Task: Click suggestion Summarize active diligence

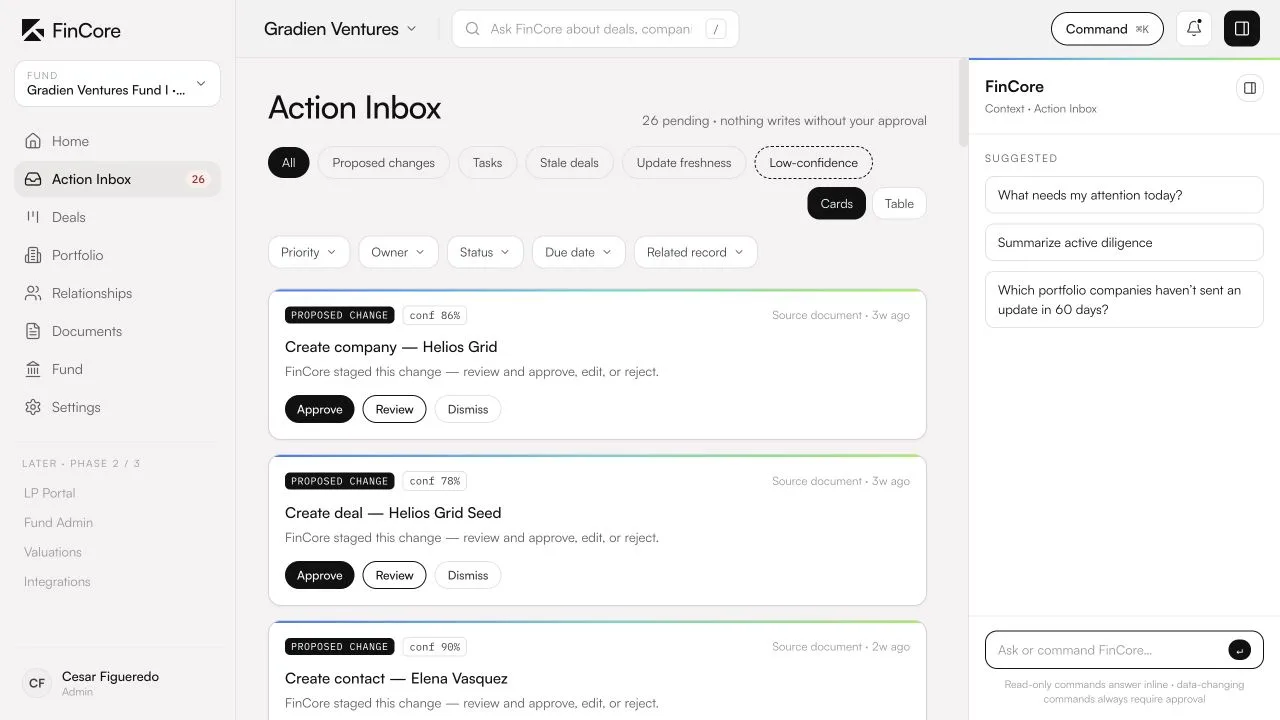Action: coord(1124,243)
